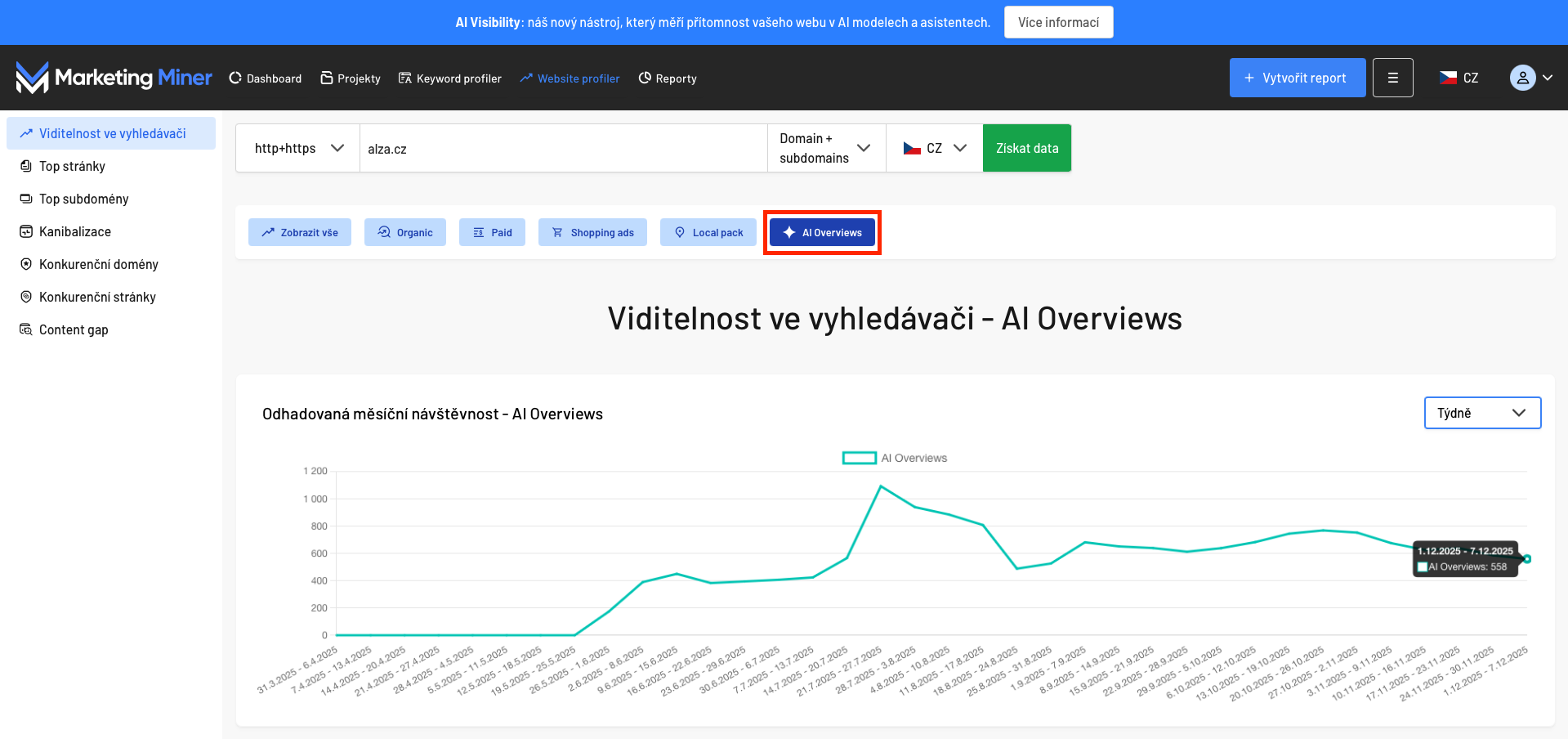The width and height of the screenshot is (1568, 739).
Task: Open the hamburger menu icon
Action: 1392,78
